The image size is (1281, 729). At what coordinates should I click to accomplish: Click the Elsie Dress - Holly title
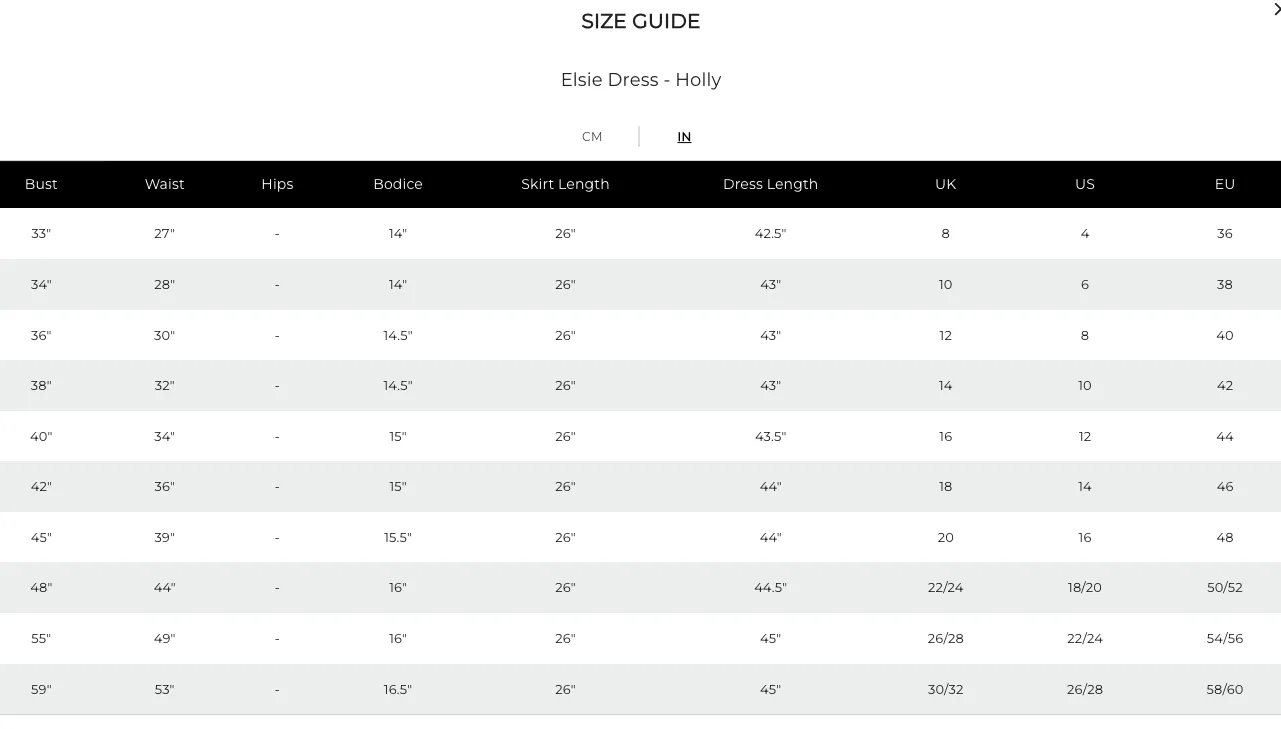[x=641, y=80]
